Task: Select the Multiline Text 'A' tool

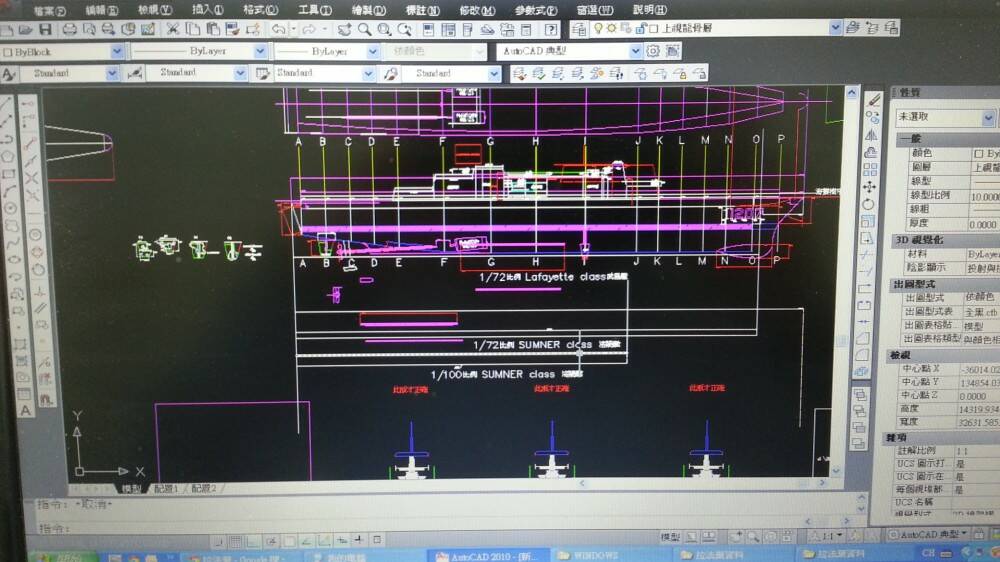Action: point(26,409)
